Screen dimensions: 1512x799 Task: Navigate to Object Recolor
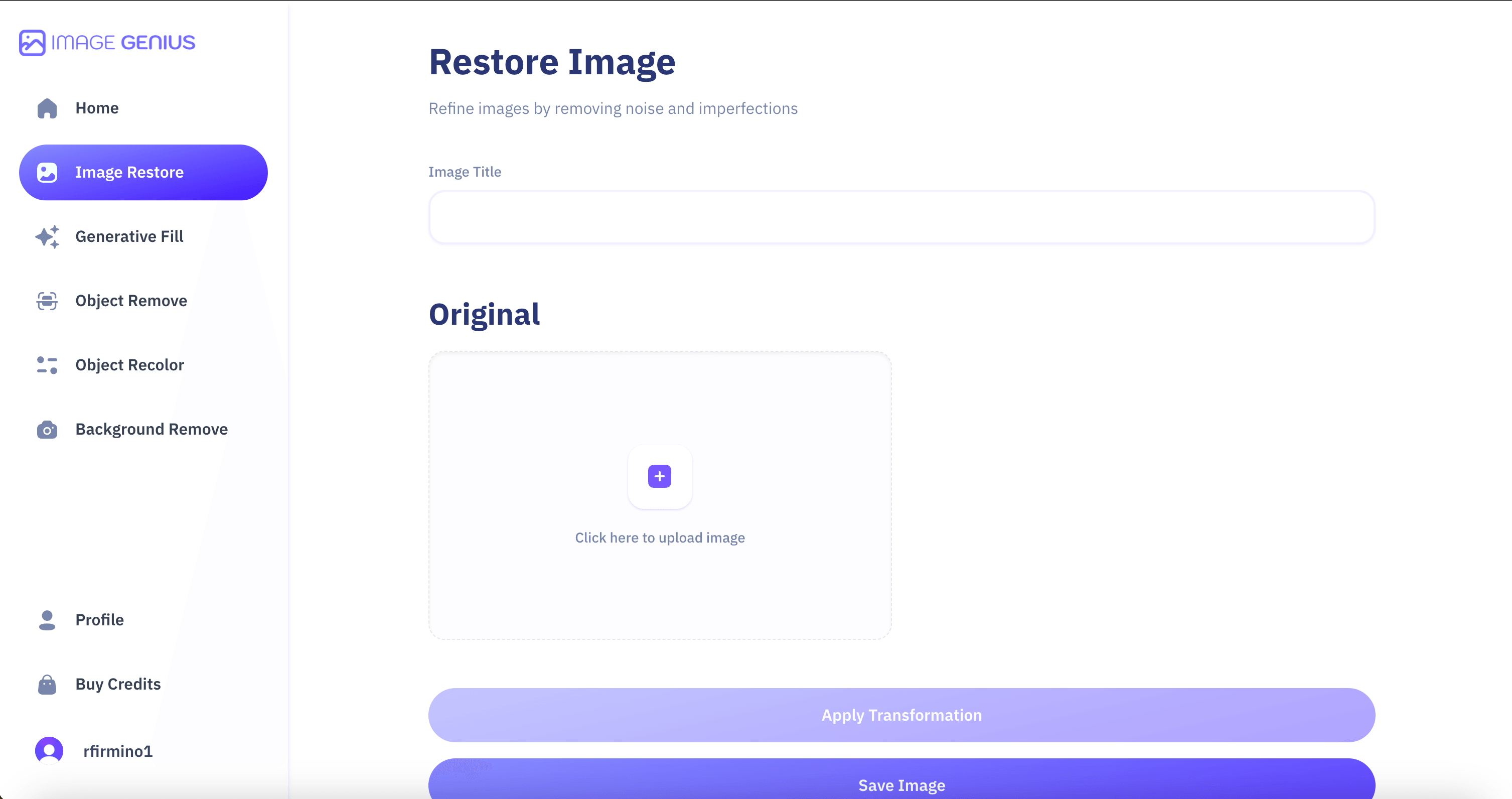coord(130,364)
